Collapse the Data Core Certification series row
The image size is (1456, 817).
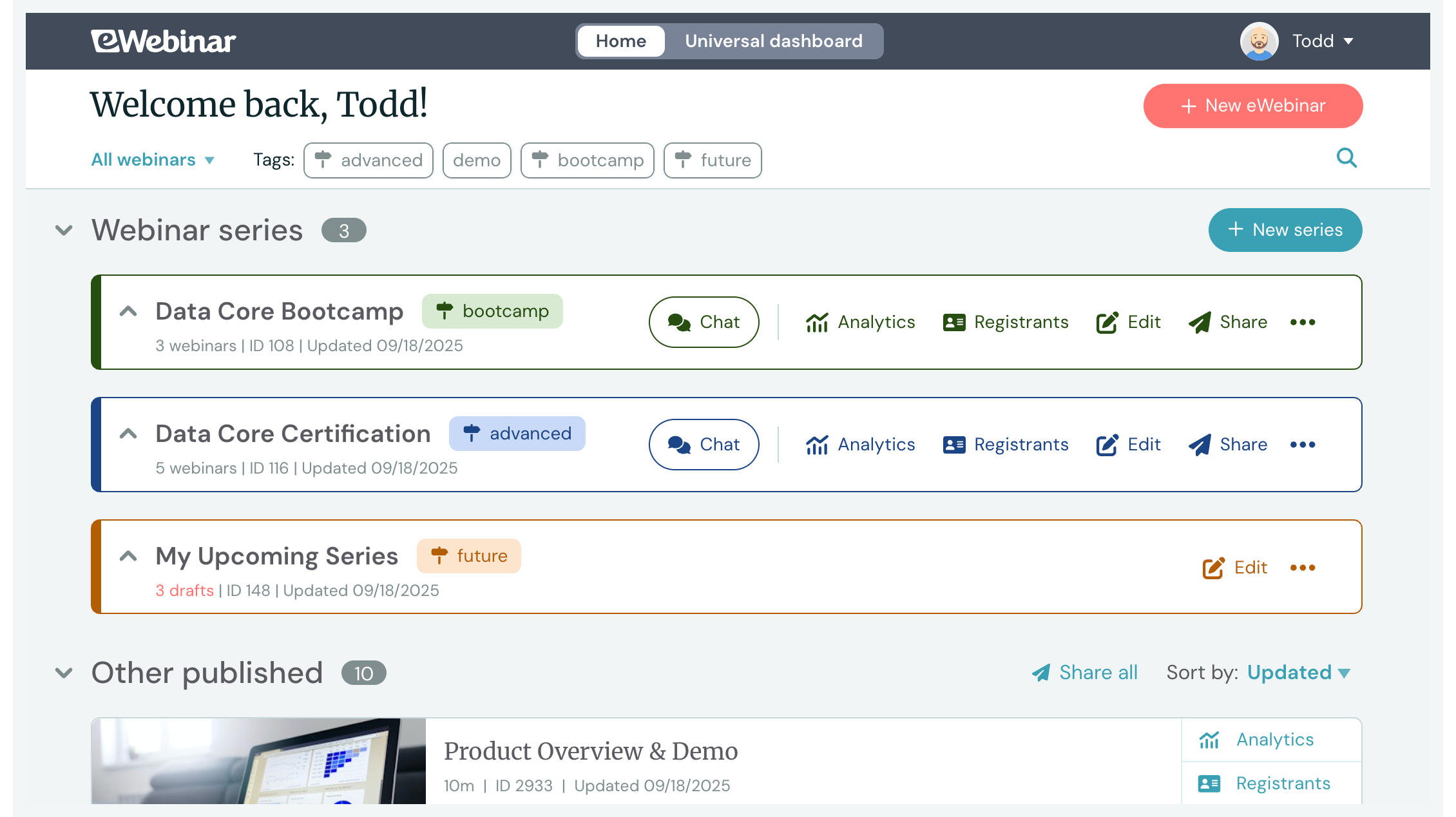pos(128,434)
